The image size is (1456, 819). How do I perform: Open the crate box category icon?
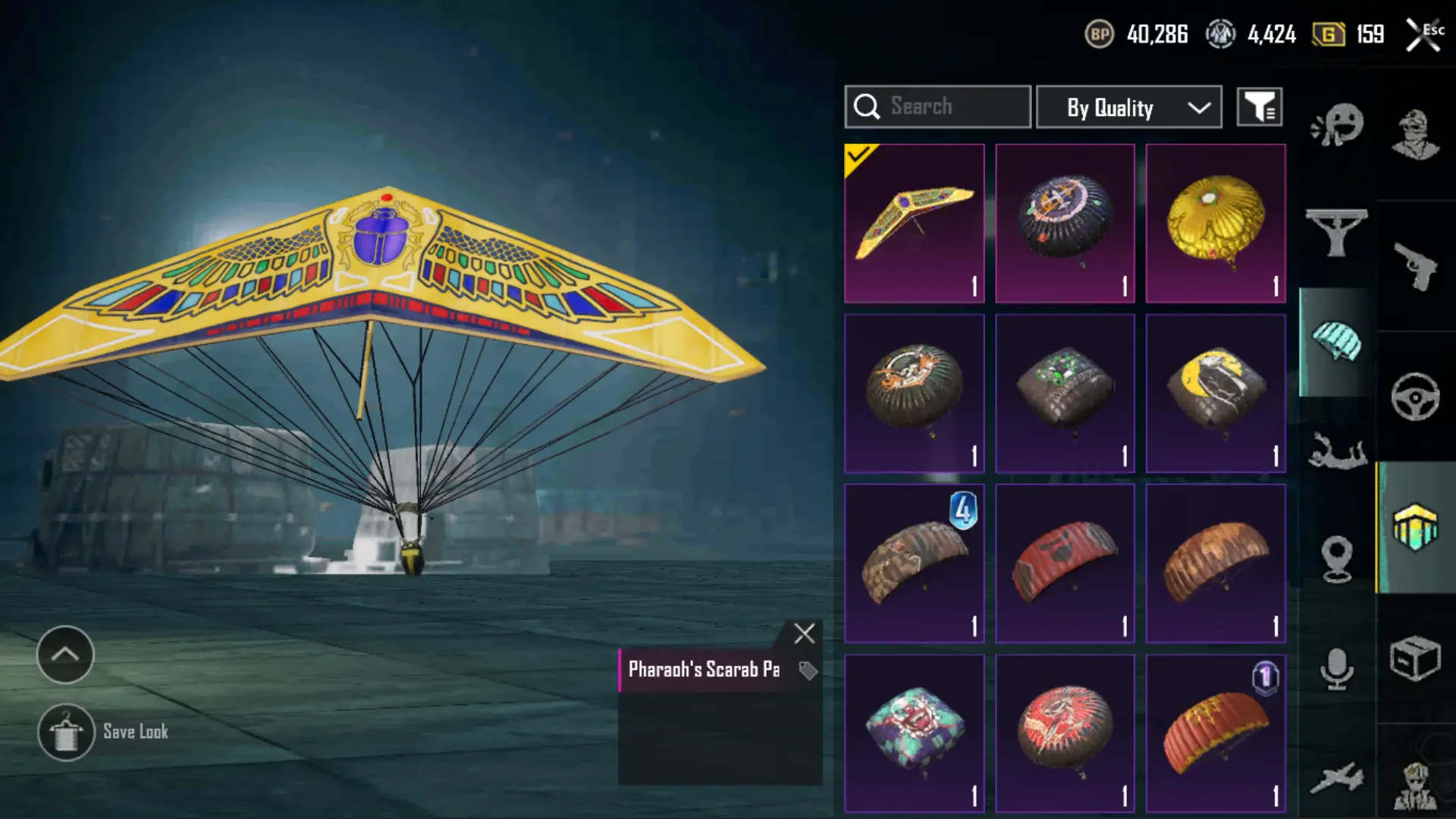coord(1415,657)
